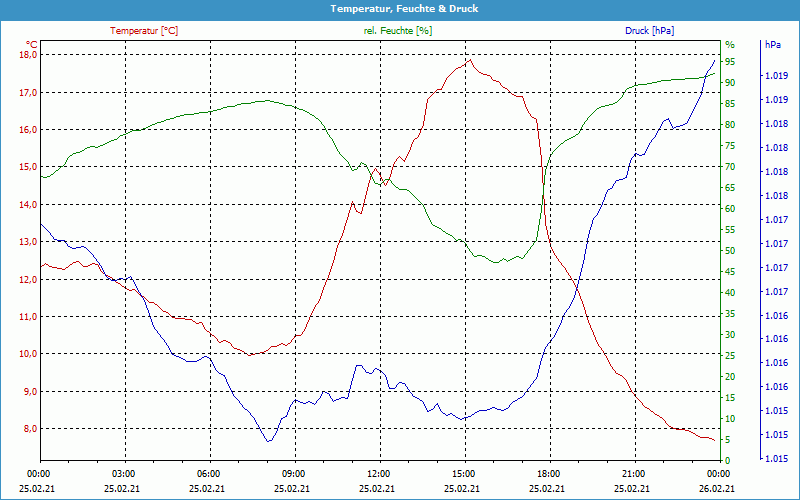Click the 06:00 time axis label
This screenshot has width=800, height=500.
tap(207, 473)
